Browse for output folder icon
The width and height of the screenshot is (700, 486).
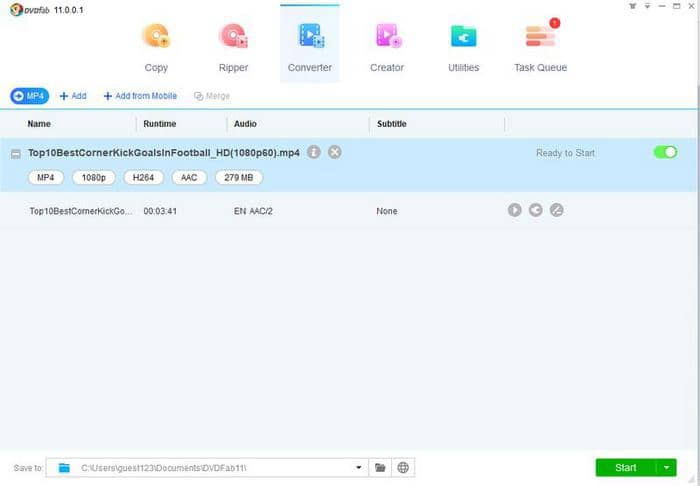(380, 468)
